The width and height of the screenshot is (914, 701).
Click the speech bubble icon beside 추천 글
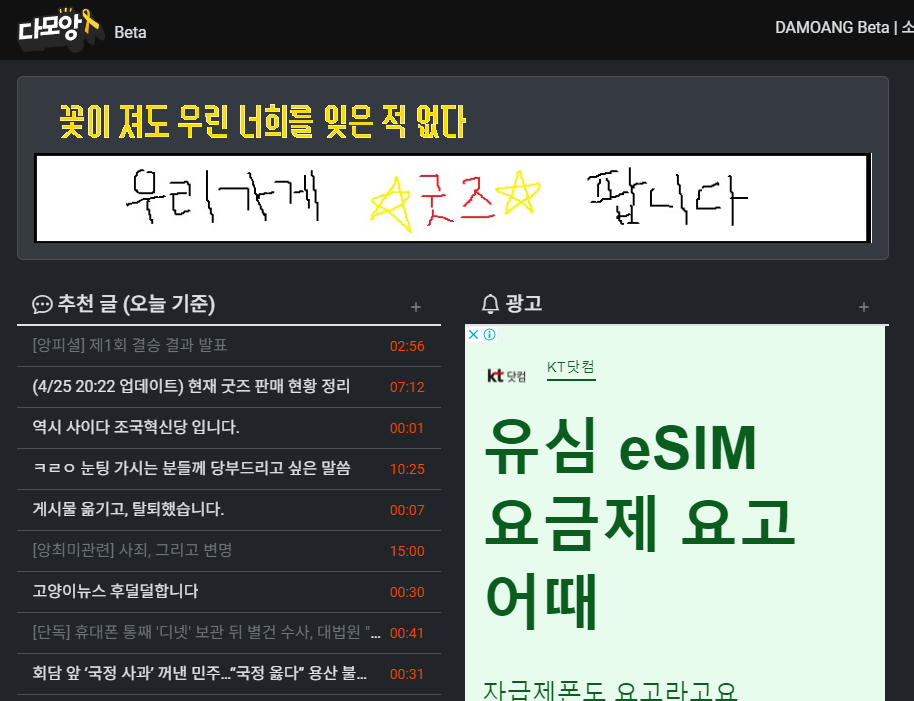pyautogui.click(x=42, y=305)
